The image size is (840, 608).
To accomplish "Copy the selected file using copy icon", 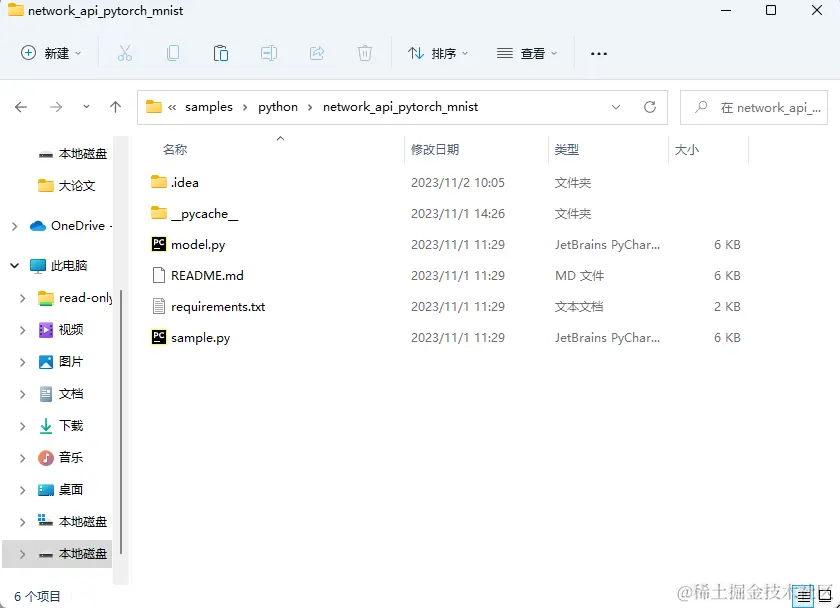I will (172, 55).
